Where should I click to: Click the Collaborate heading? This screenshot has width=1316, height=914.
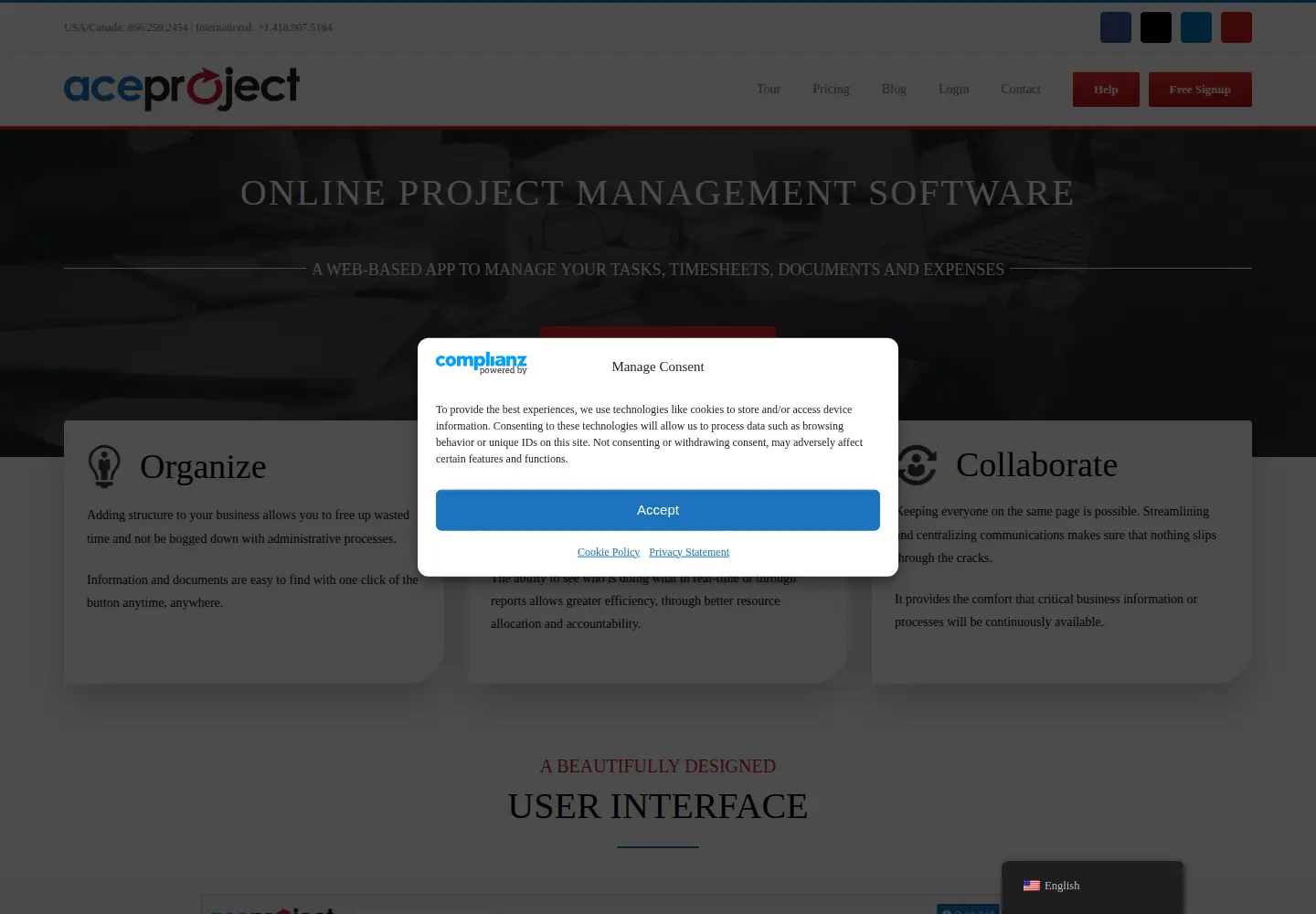tap(1036, 465)
